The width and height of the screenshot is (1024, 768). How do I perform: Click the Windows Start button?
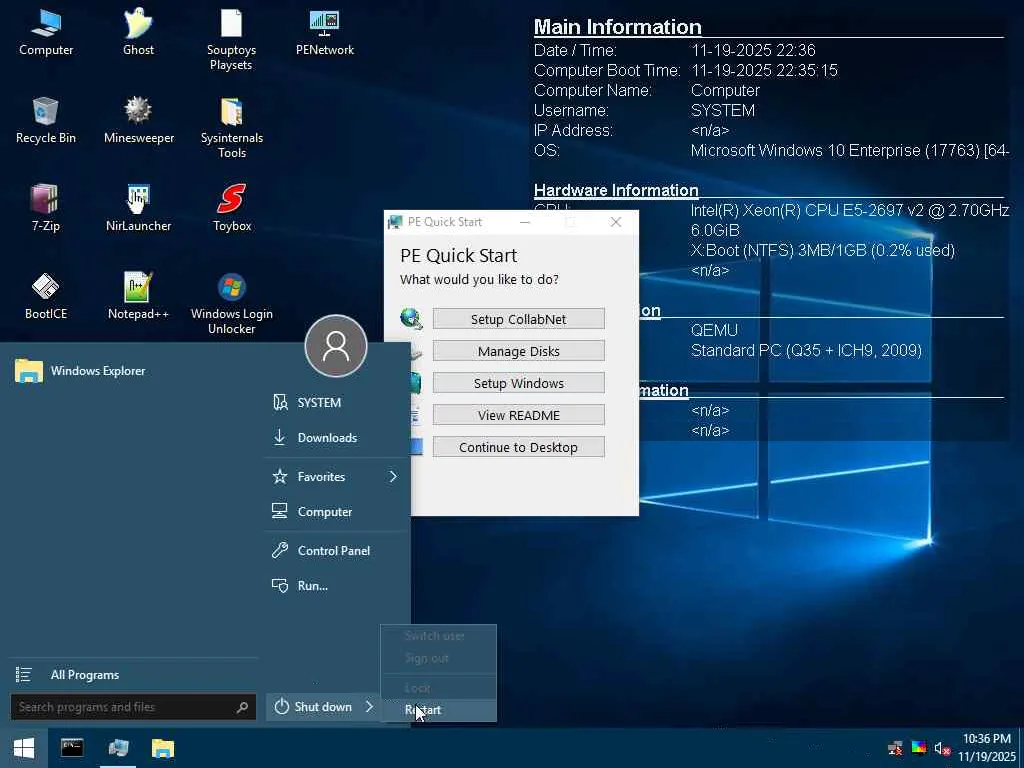coord(24,748)
